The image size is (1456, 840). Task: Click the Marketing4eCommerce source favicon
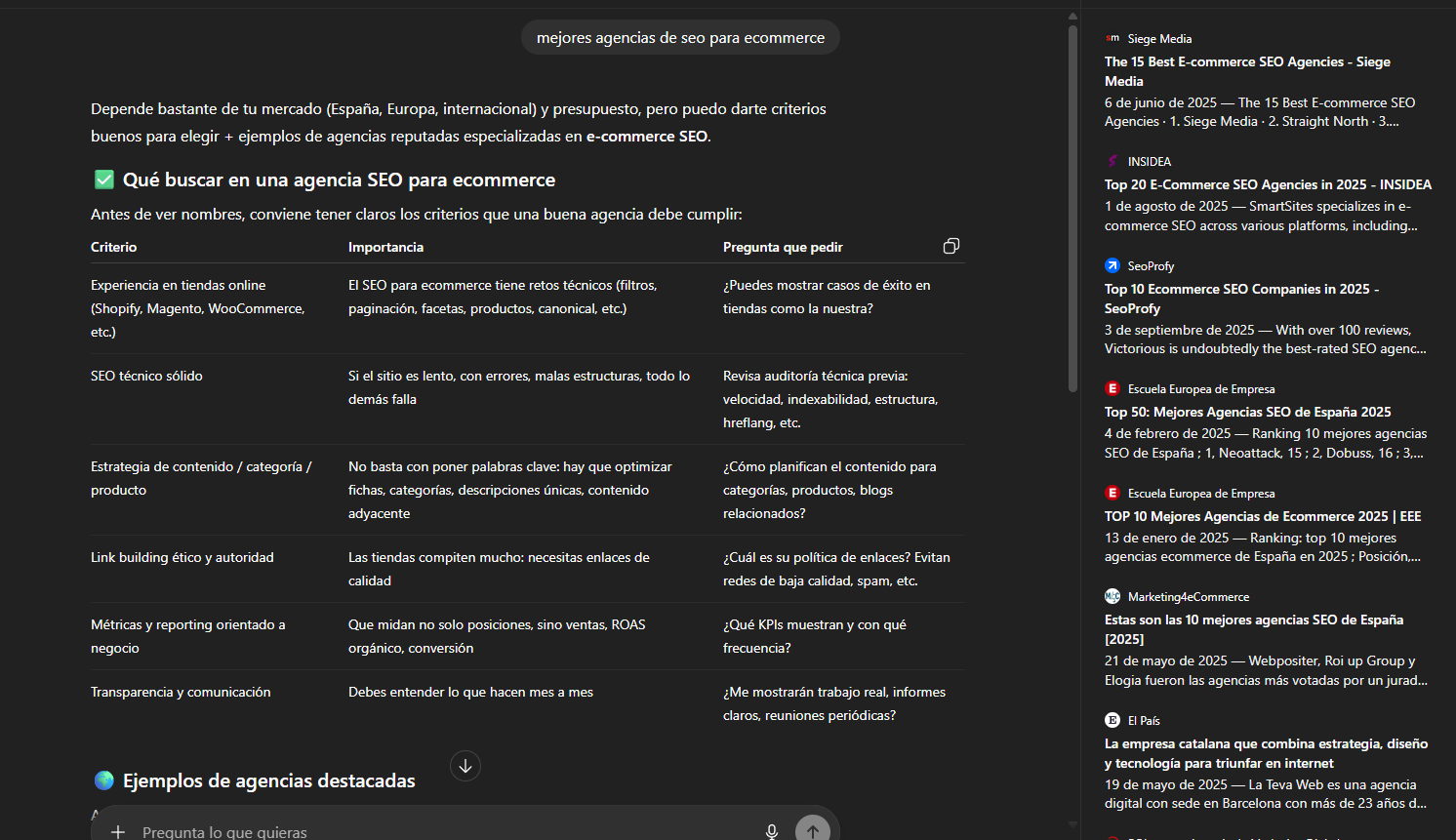coord(1112,596)
